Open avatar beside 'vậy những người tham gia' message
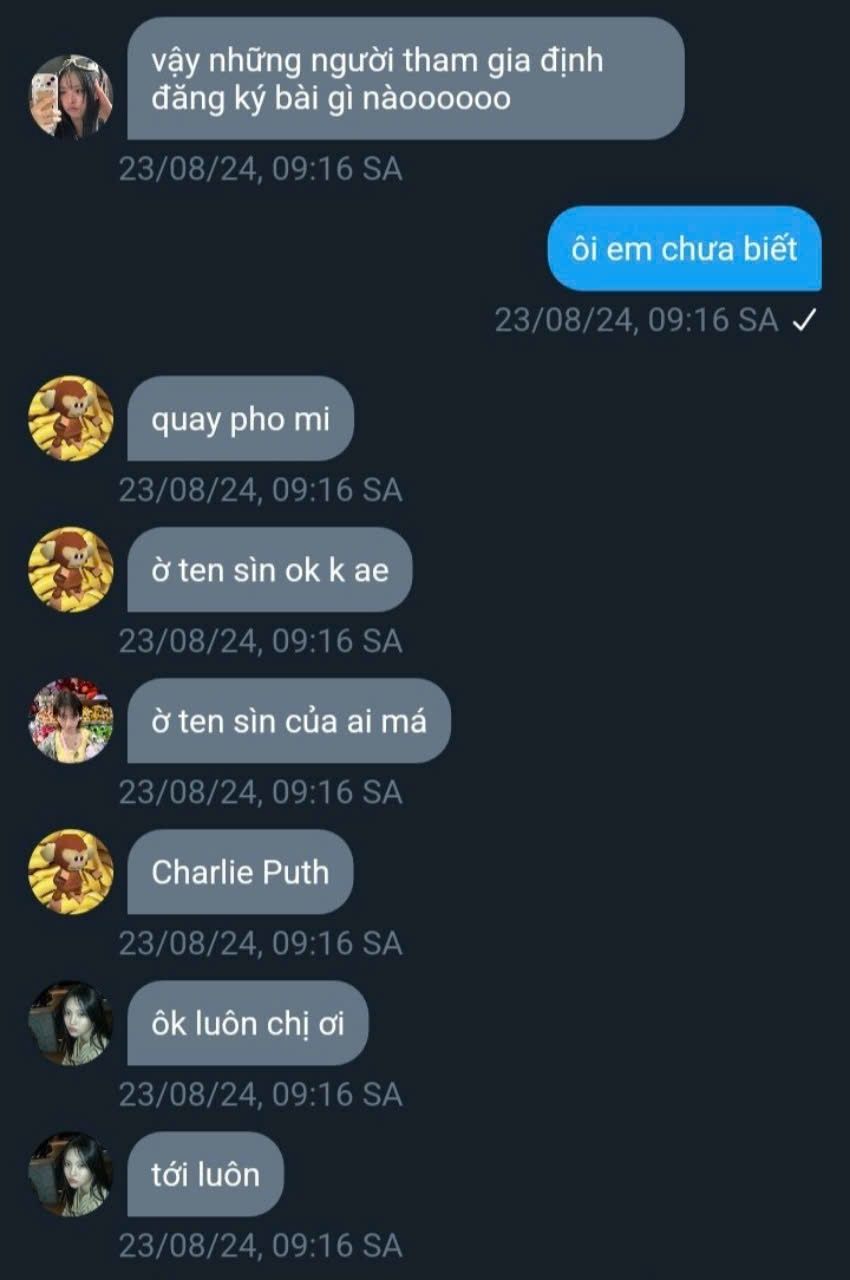Image resolution: width=850 pixels, height=1280 pixels. click(70, 97)
